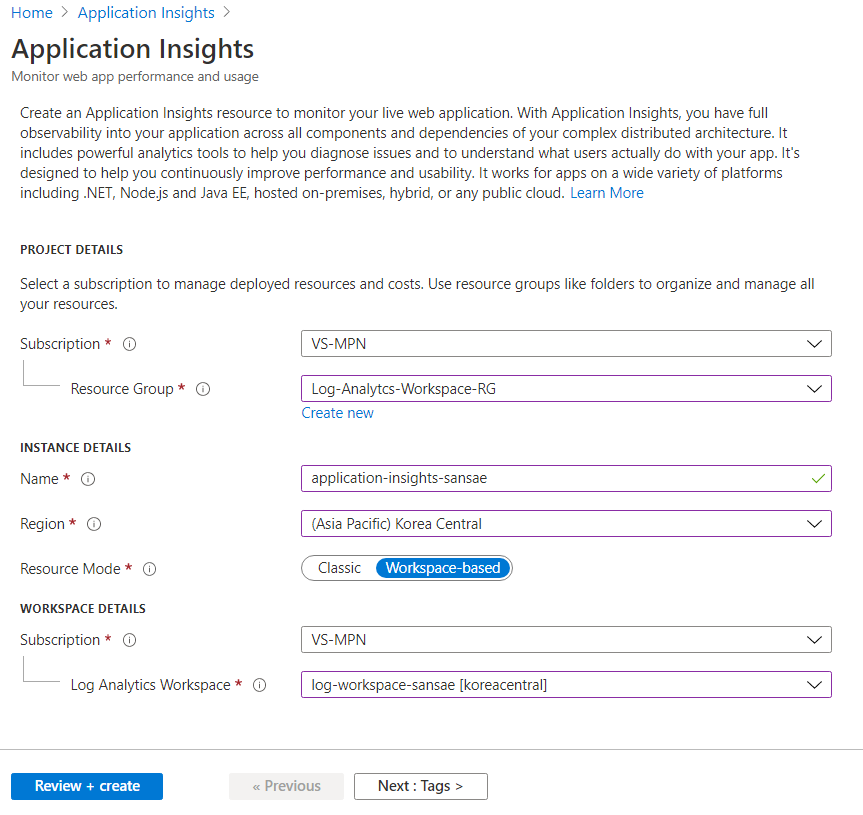Open the Learn More link

606,193
